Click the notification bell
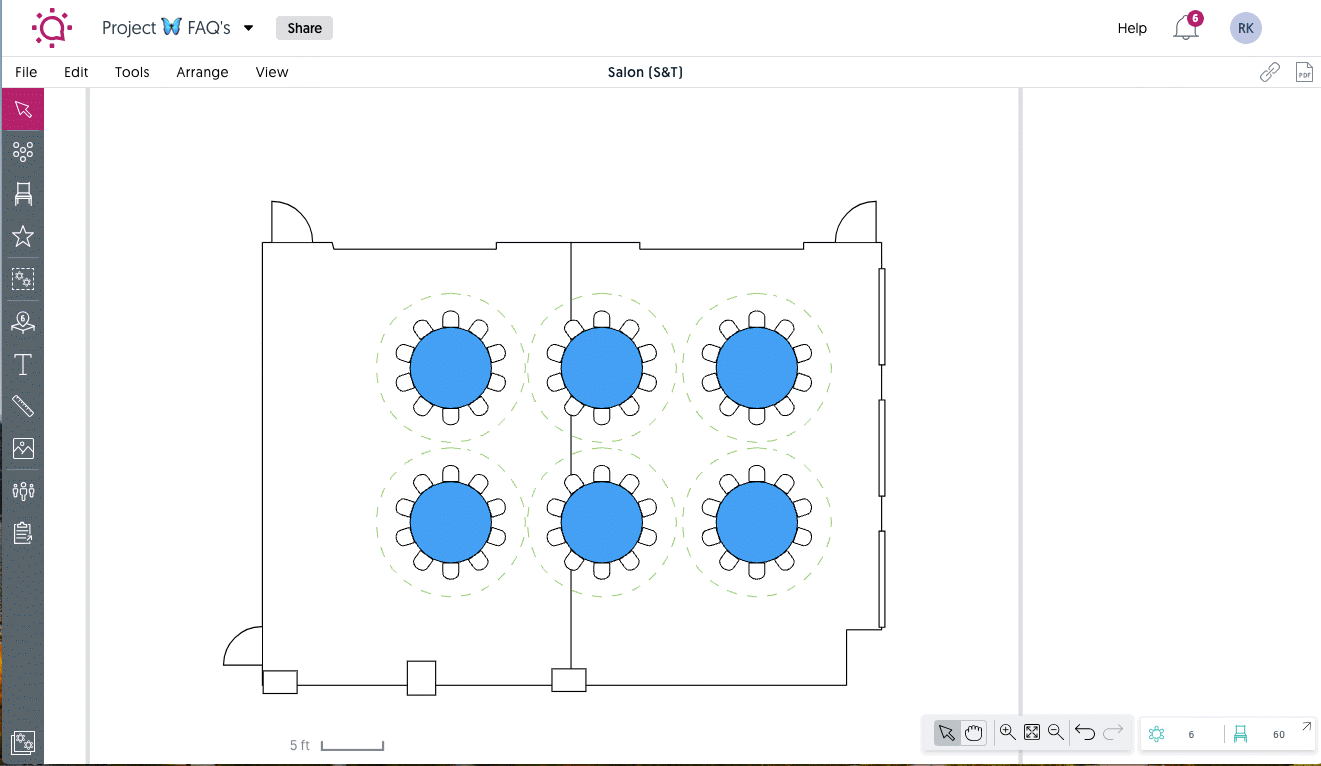The height and width of the screenshot is (766, 1321). [x=1184, y=28]
